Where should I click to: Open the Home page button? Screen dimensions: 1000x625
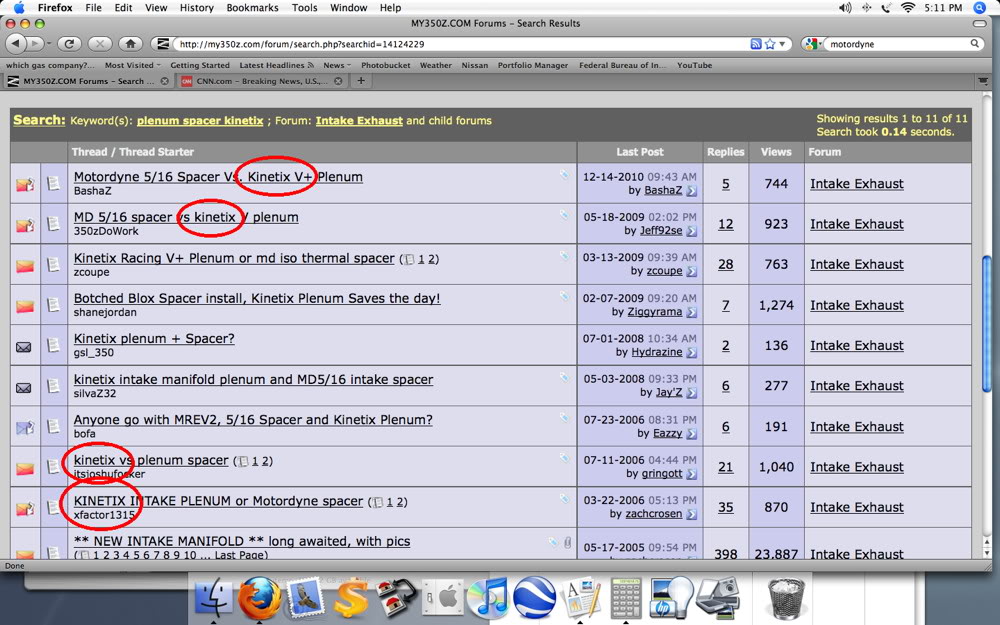point(130,44)
